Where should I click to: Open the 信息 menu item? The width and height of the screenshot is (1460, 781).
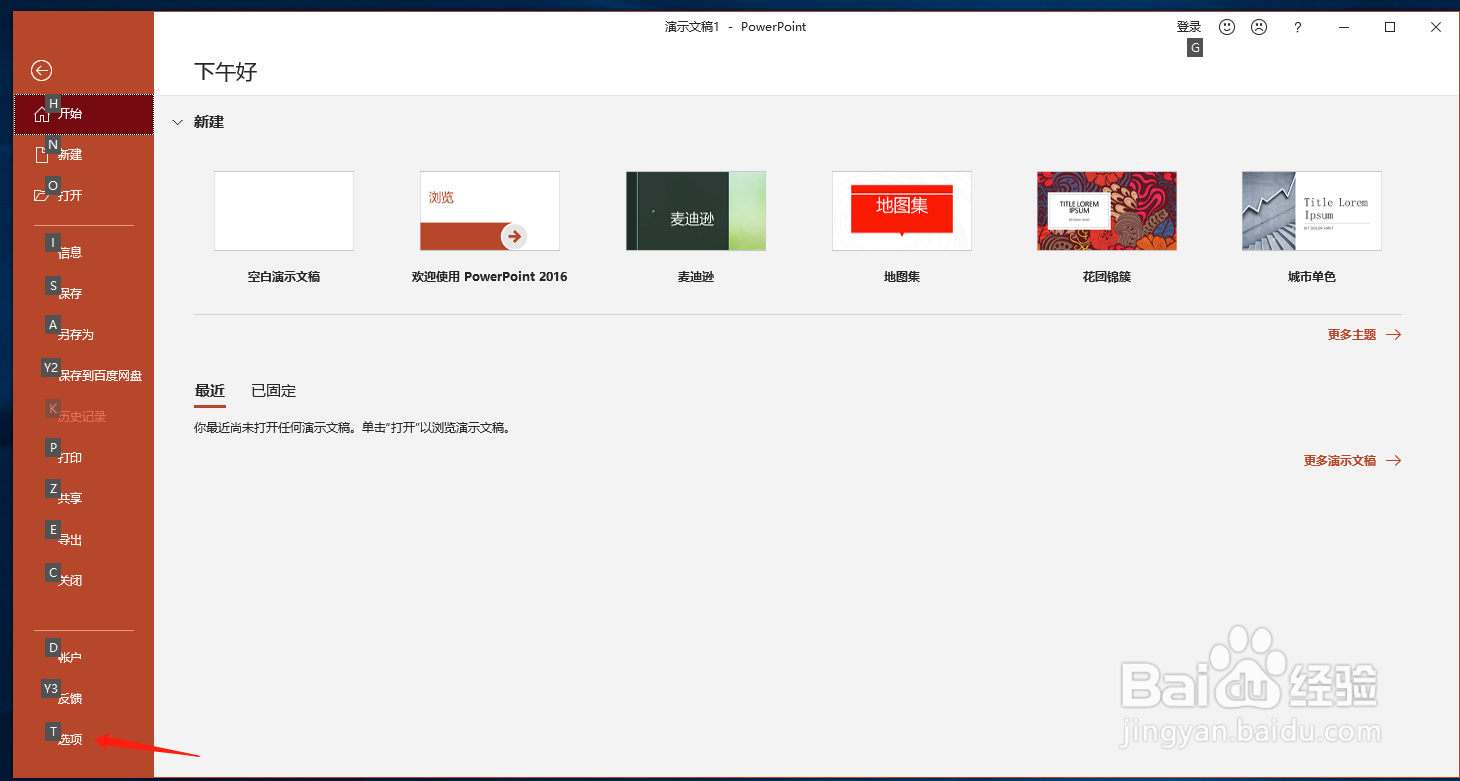click(x=84, y=253)
